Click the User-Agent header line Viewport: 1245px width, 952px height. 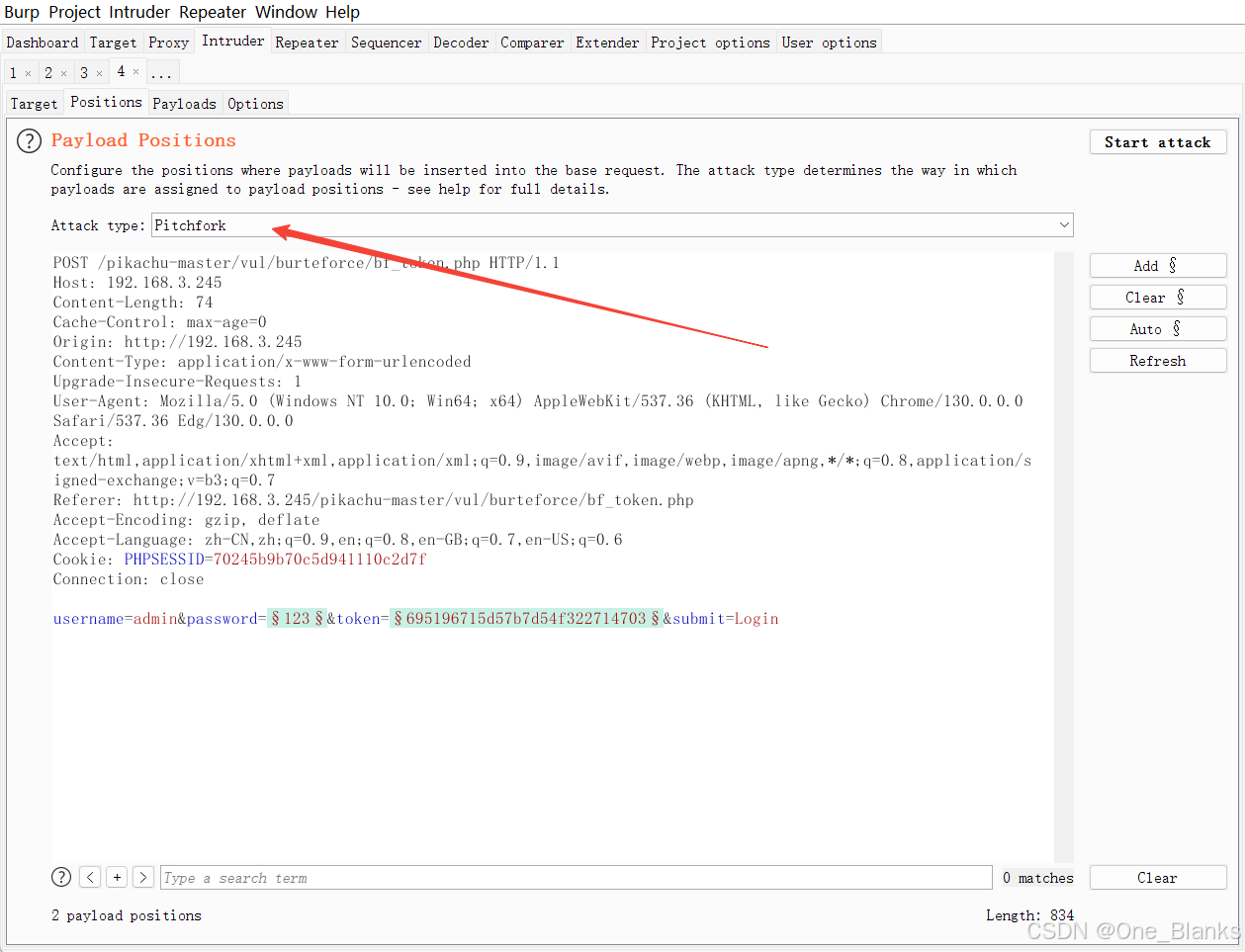pyautogui.click(x=538, y=410)
